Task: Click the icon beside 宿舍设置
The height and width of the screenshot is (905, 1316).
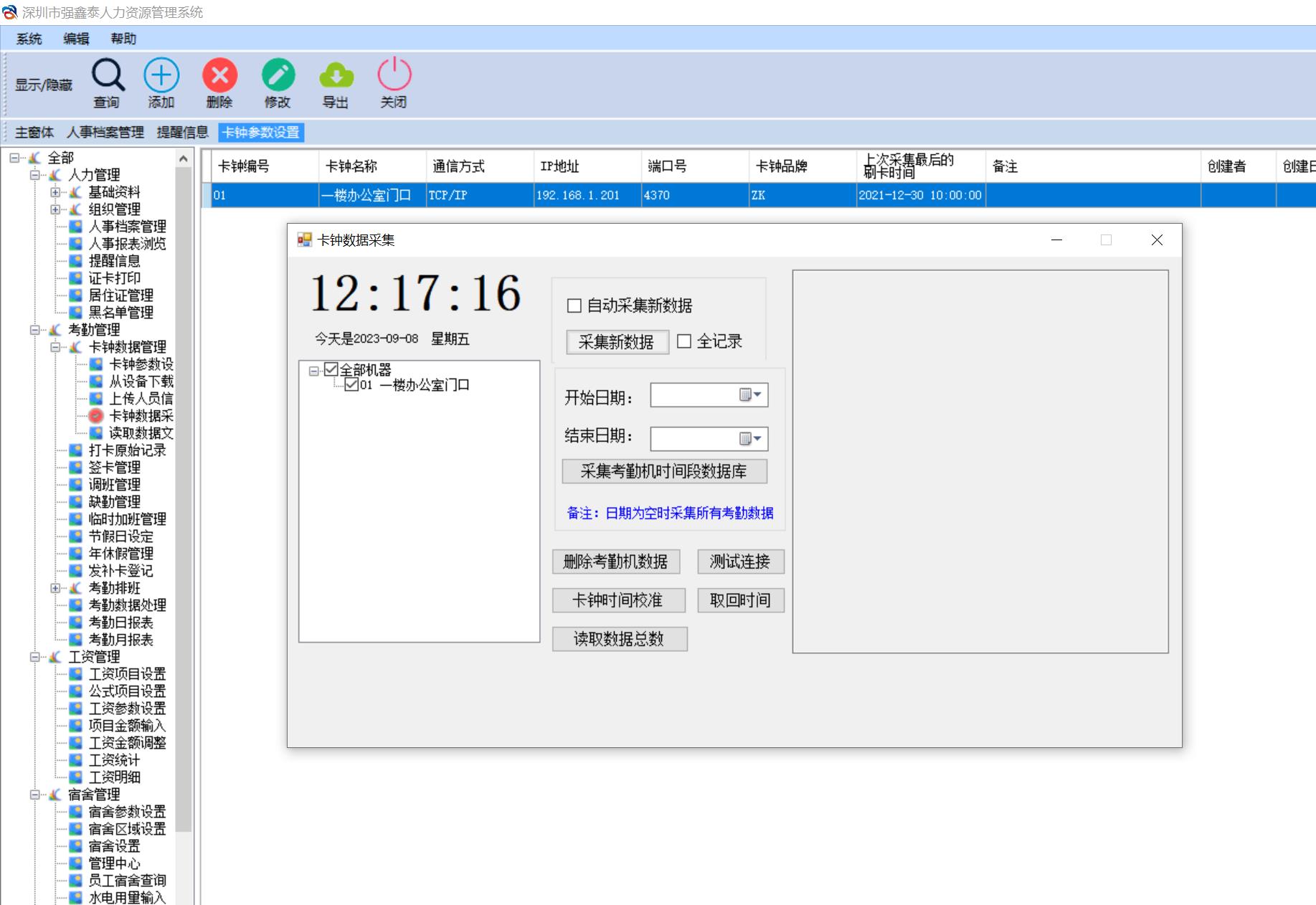Action: [x=75, y=846]
